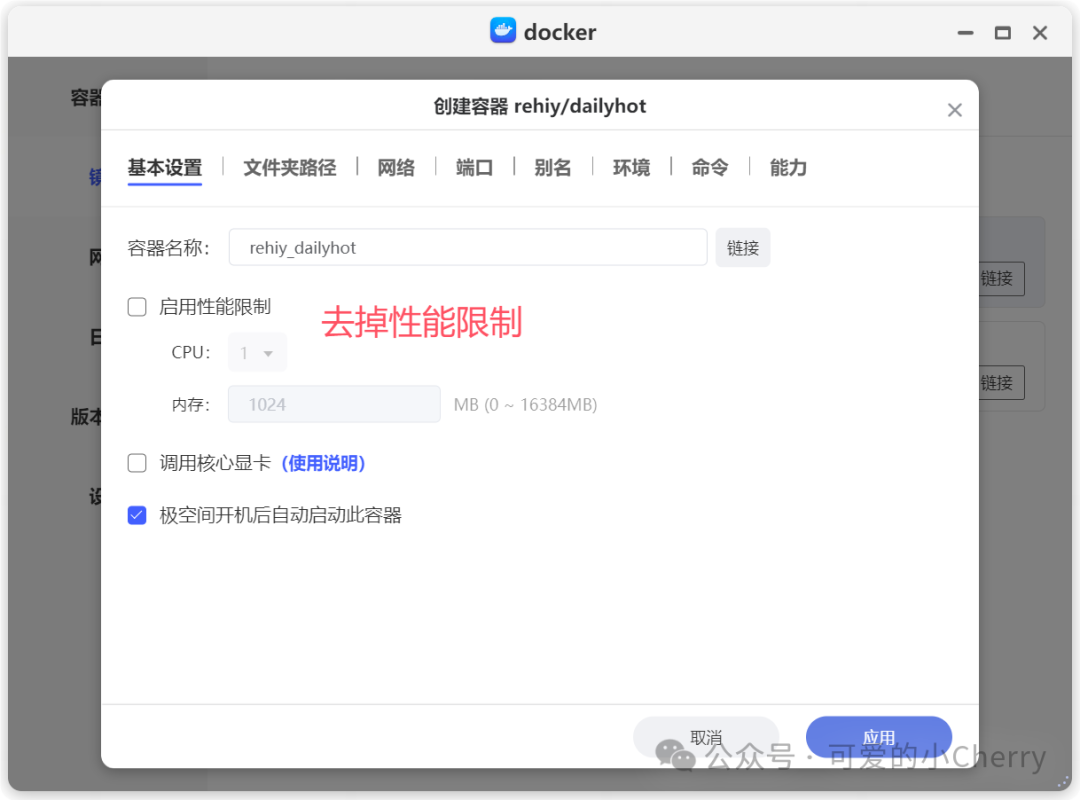
Task: Click the docker whale icon in title bar
Action: (x=503, y=31)
